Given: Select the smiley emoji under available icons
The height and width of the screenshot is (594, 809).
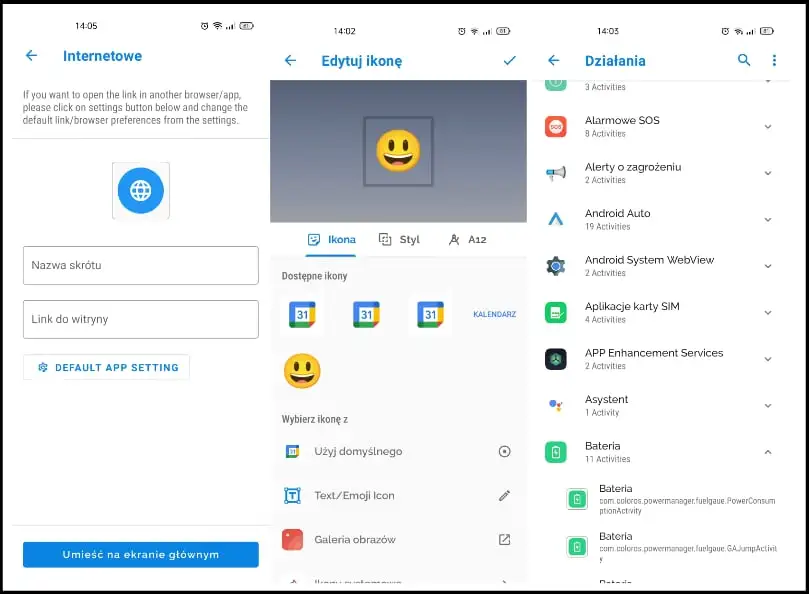Looking at the screenshot, I should click(301, 371).
